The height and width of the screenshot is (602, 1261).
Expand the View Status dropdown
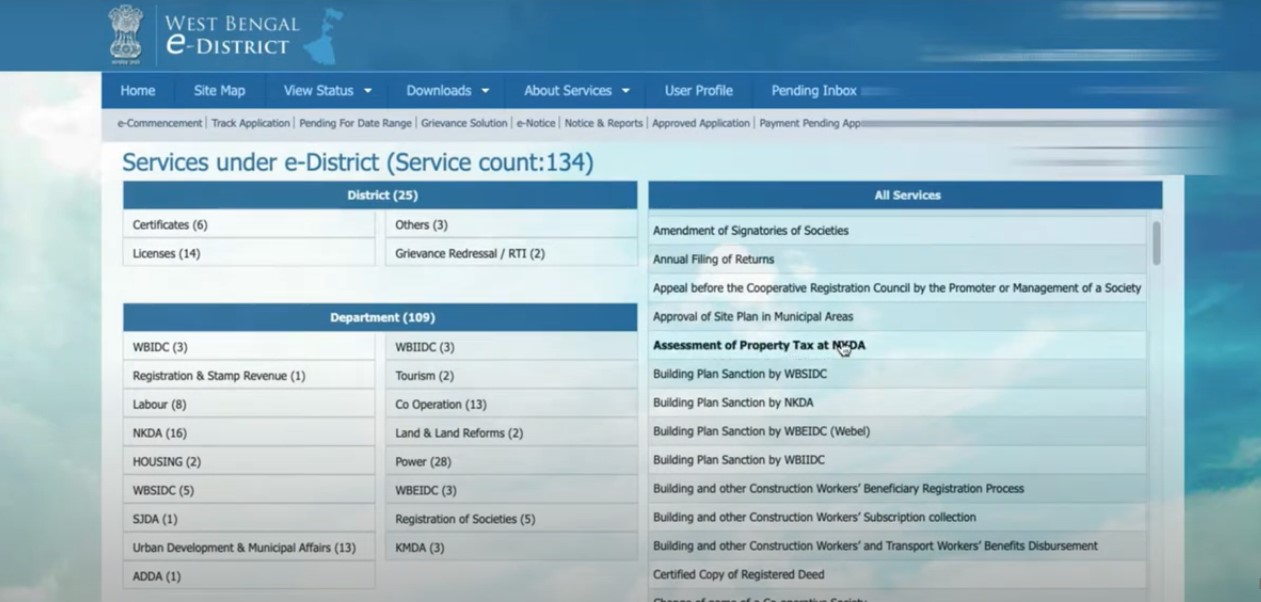pos(327,90)
